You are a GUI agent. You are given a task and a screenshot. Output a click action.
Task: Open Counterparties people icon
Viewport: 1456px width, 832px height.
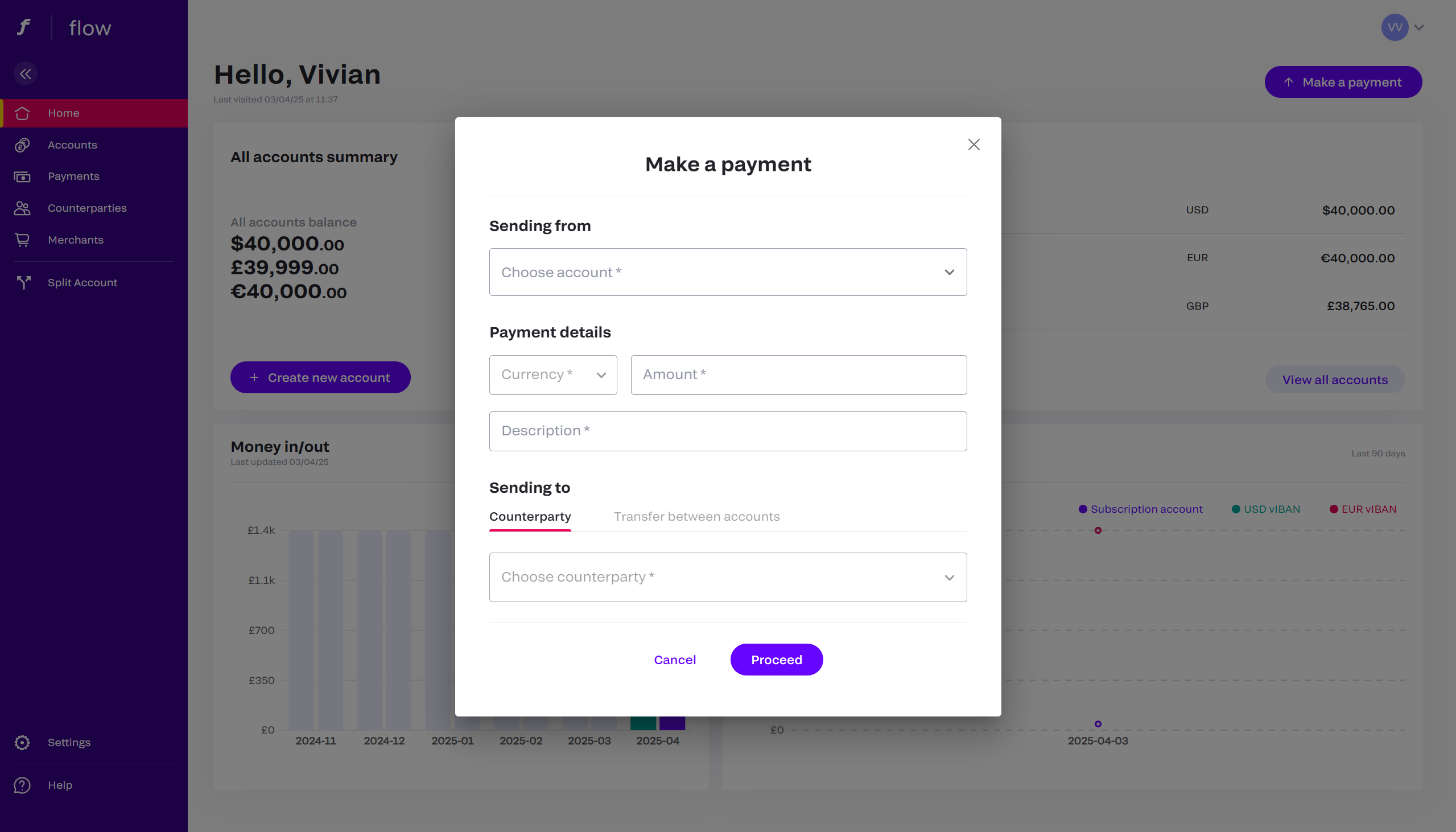(22, 208)
